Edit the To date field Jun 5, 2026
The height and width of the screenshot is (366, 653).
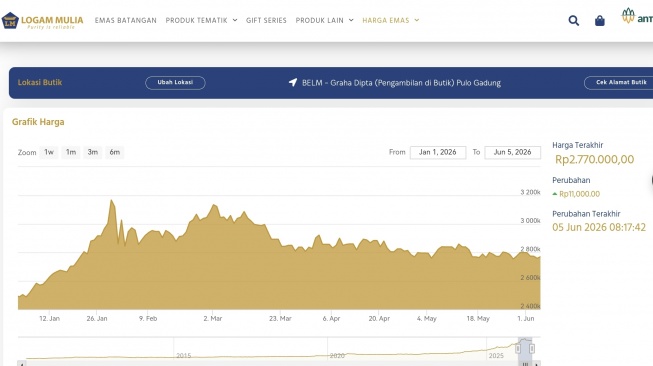[x=513, y=152]
